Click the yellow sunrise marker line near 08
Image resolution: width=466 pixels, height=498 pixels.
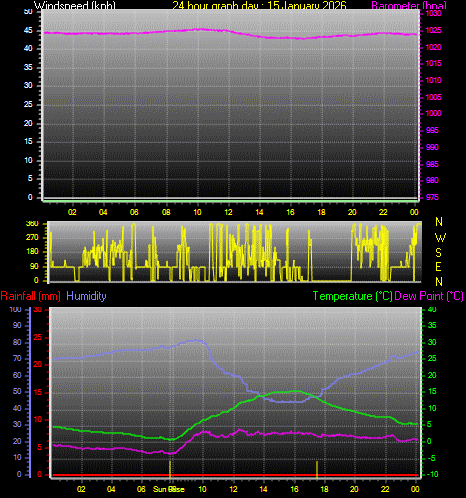coord(170,469)
